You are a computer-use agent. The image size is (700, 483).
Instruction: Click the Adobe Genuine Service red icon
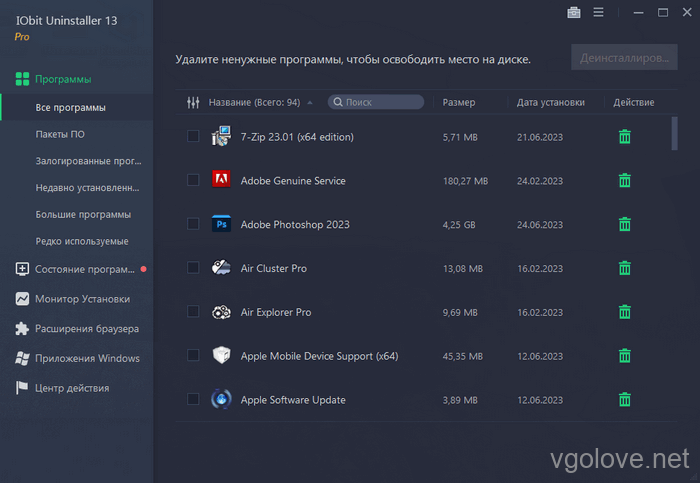click(221, 179)
